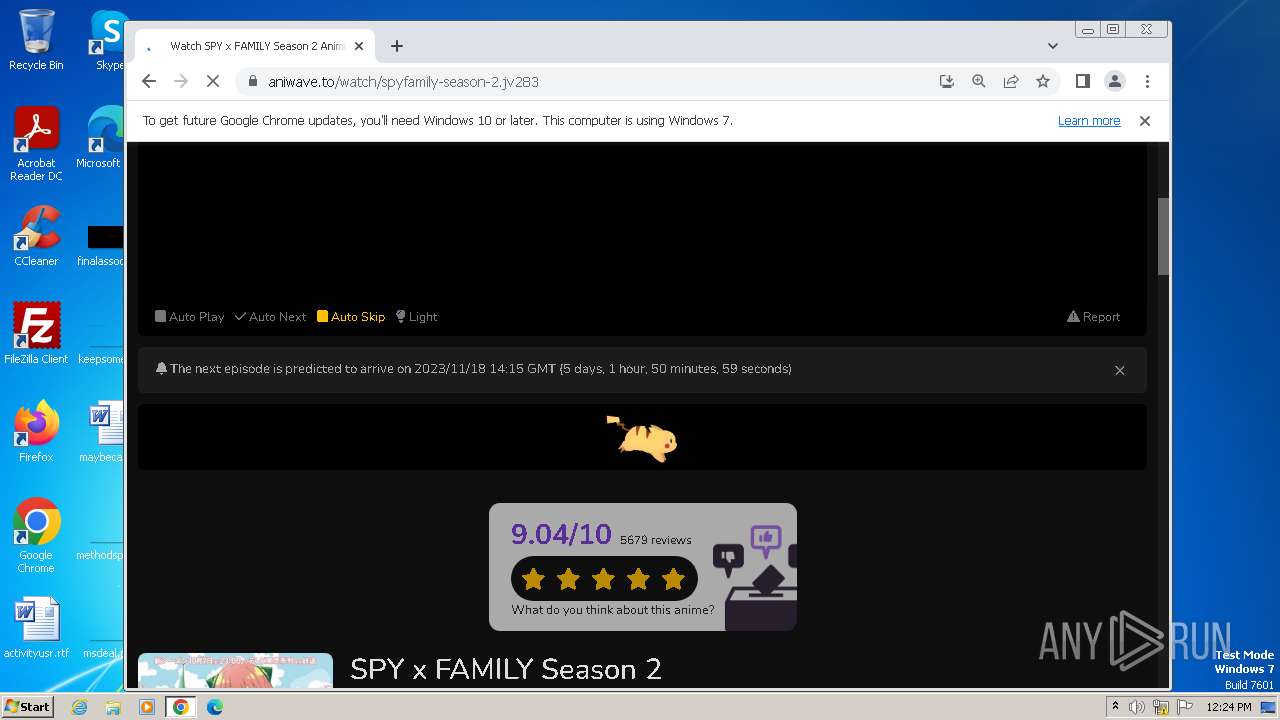Open Chrome three-dot menu
Viewport: 1280px width, 720px height.
click(1147, 82)
